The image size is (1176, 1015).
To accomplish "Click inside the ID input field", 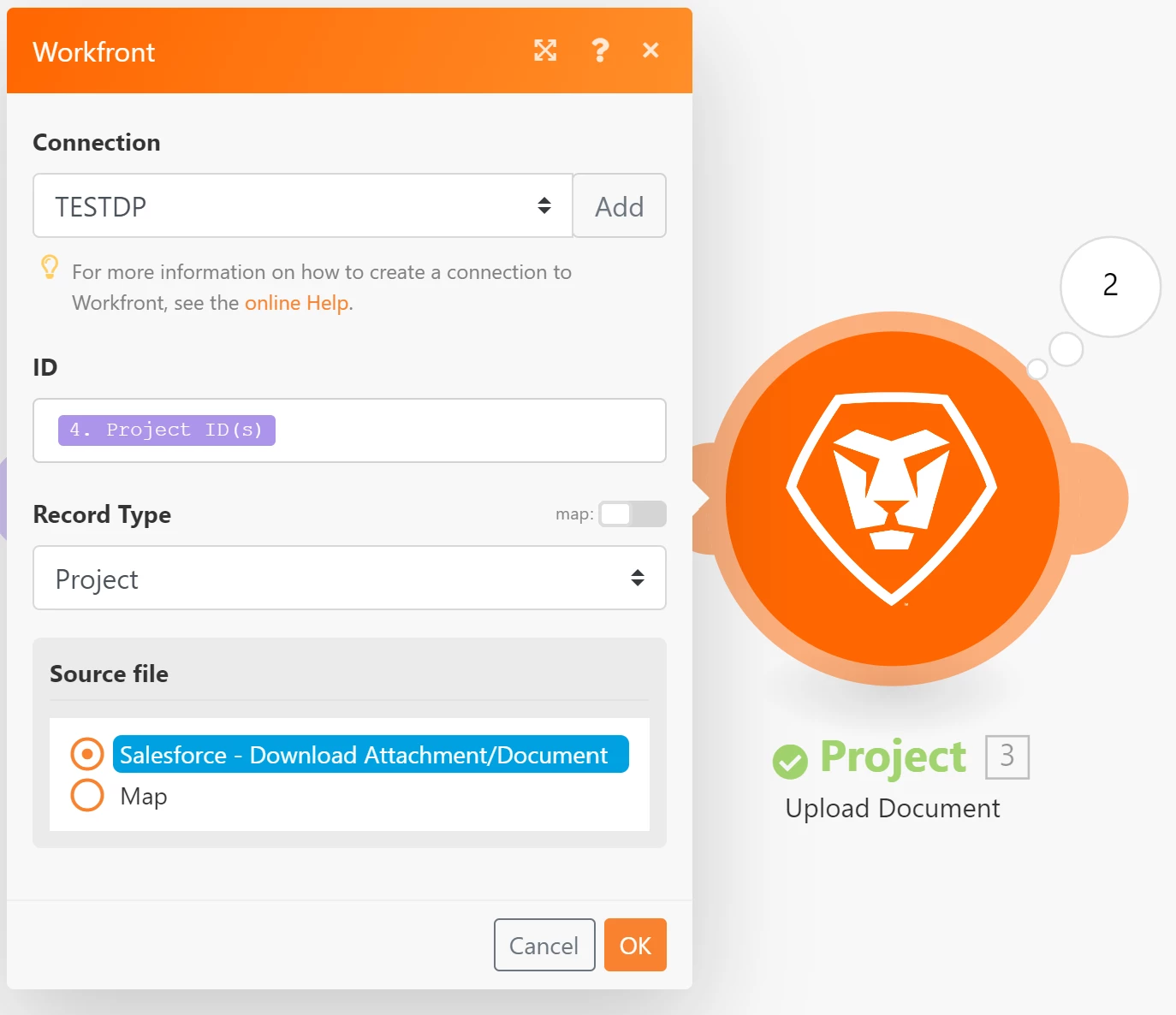I will (349, 430).
